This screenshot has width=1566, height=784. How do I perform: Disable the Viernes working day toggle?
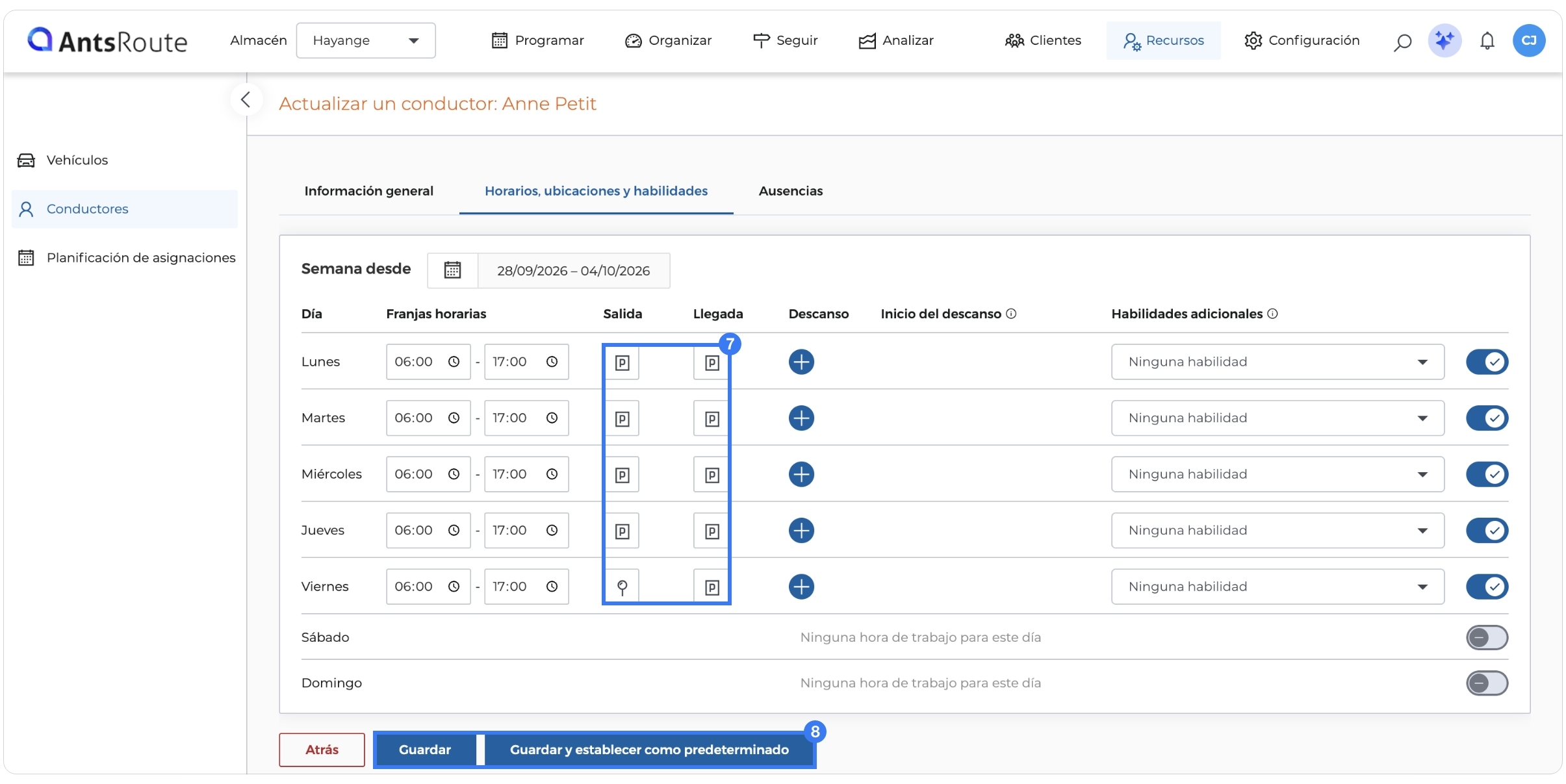pos(1487,587)
